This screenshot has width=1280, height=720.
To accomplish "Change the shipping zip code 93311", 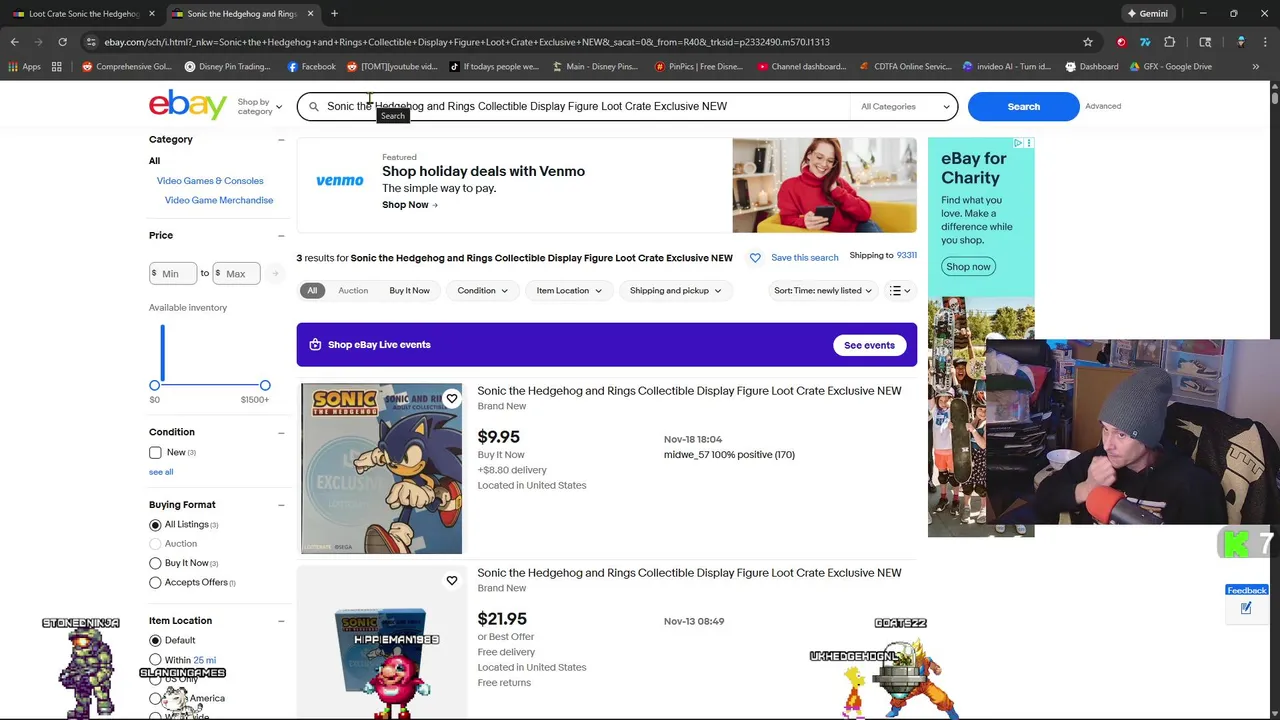I will point(906,256).
